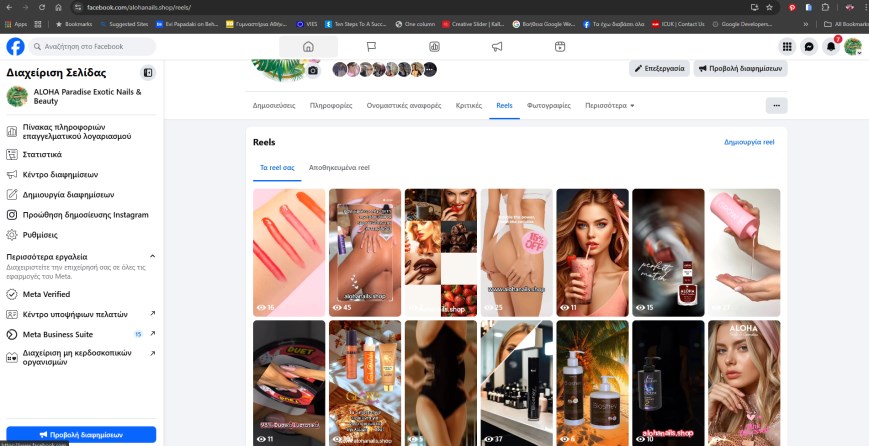Image resolution: width=869 pixels, height=446 pixels.
Task: Go to Home feed icon
Action: pos(308,47)
